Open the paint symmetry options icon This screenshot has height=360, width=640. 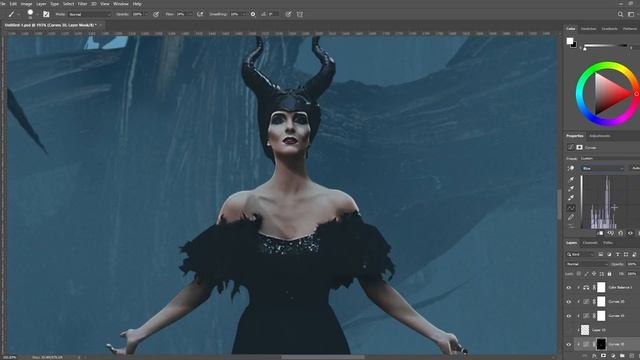pos(300,14)
